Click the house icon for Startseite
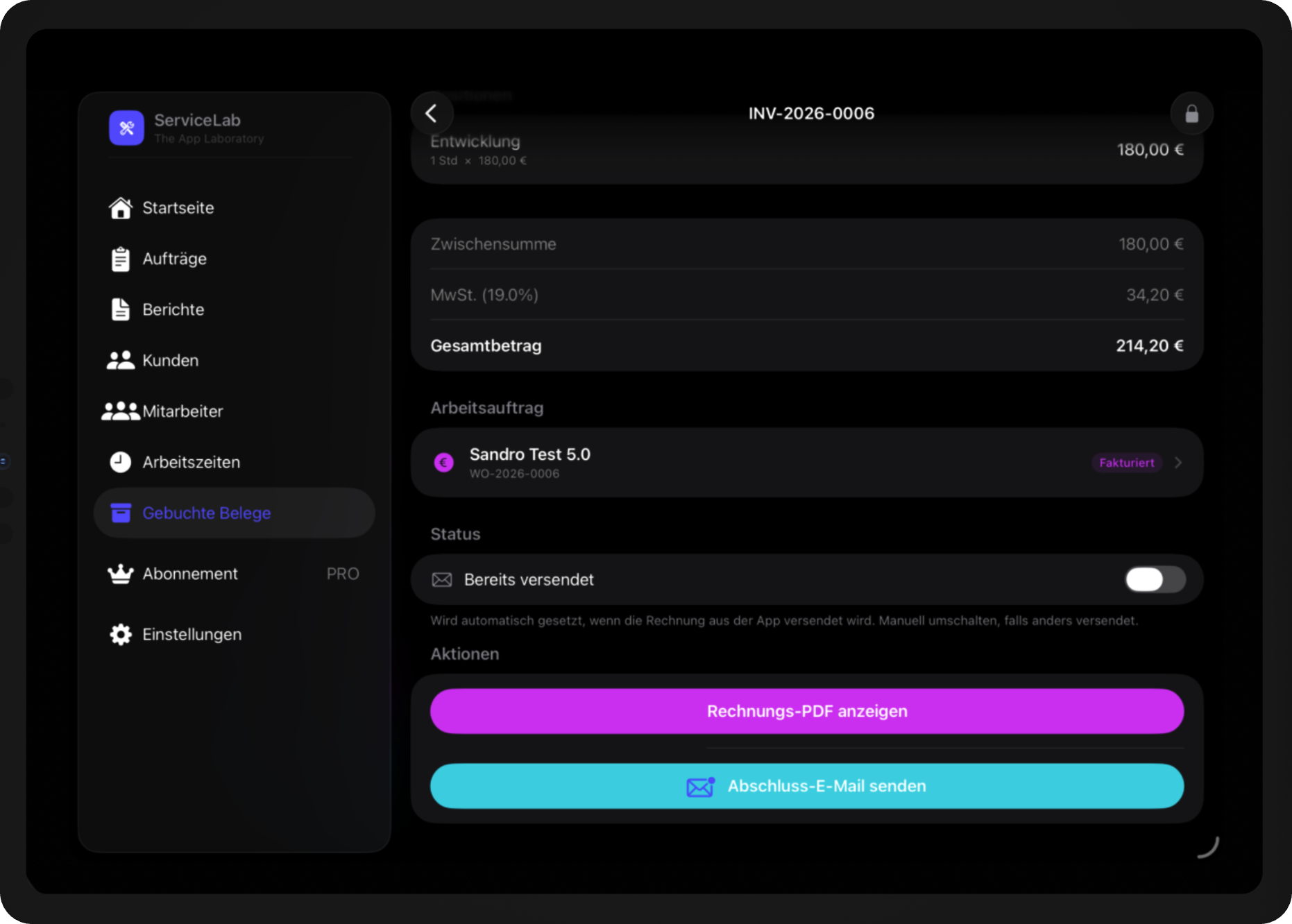 tap(121, 207)
